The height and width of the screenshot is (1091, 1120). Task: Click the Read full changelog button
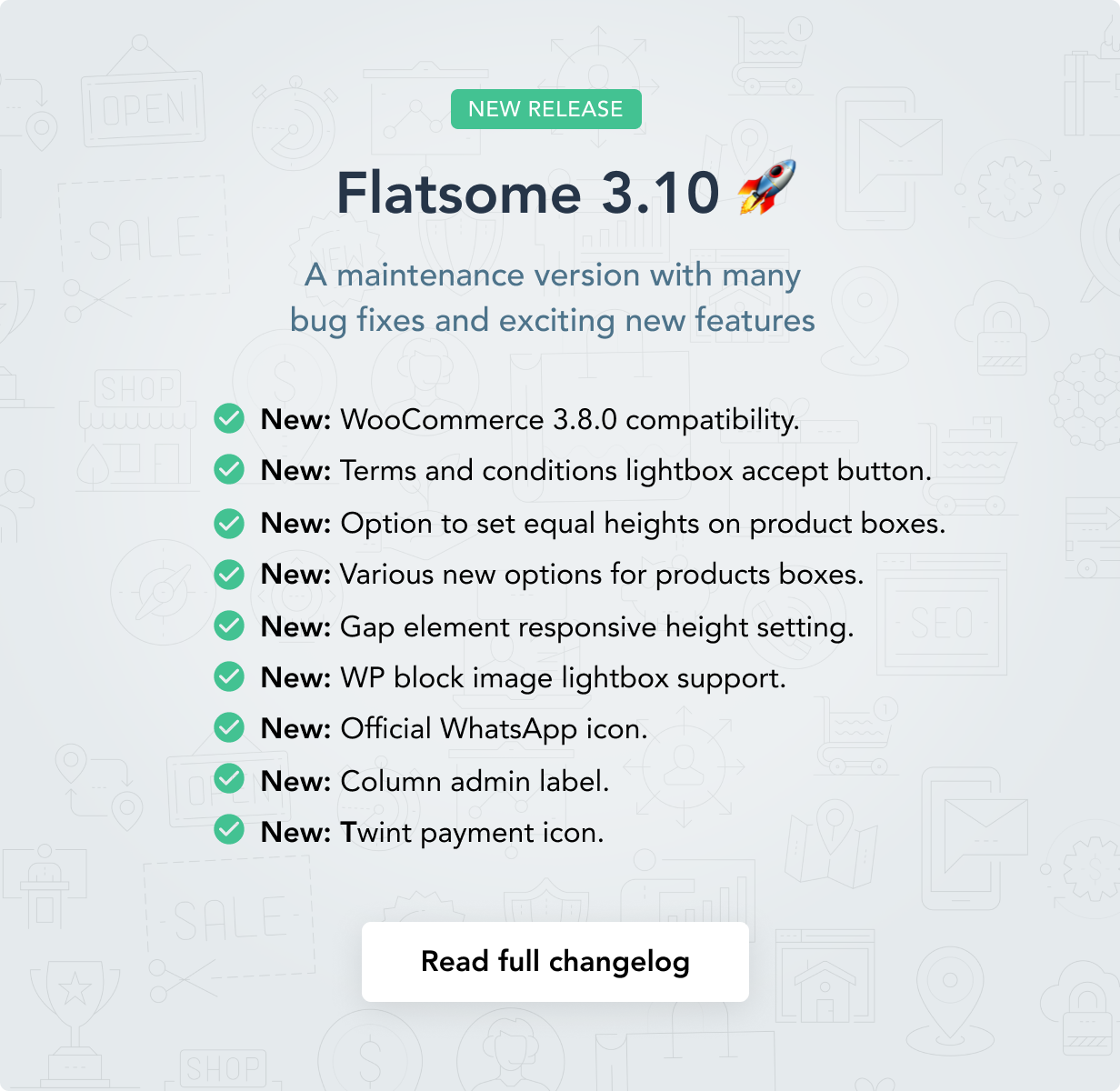[555, 962]
